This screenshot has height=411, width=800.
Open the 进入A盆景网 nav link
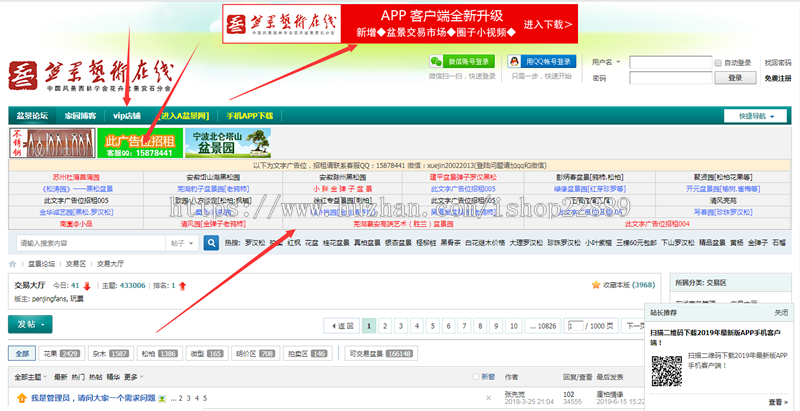click(x=184, y=116)
